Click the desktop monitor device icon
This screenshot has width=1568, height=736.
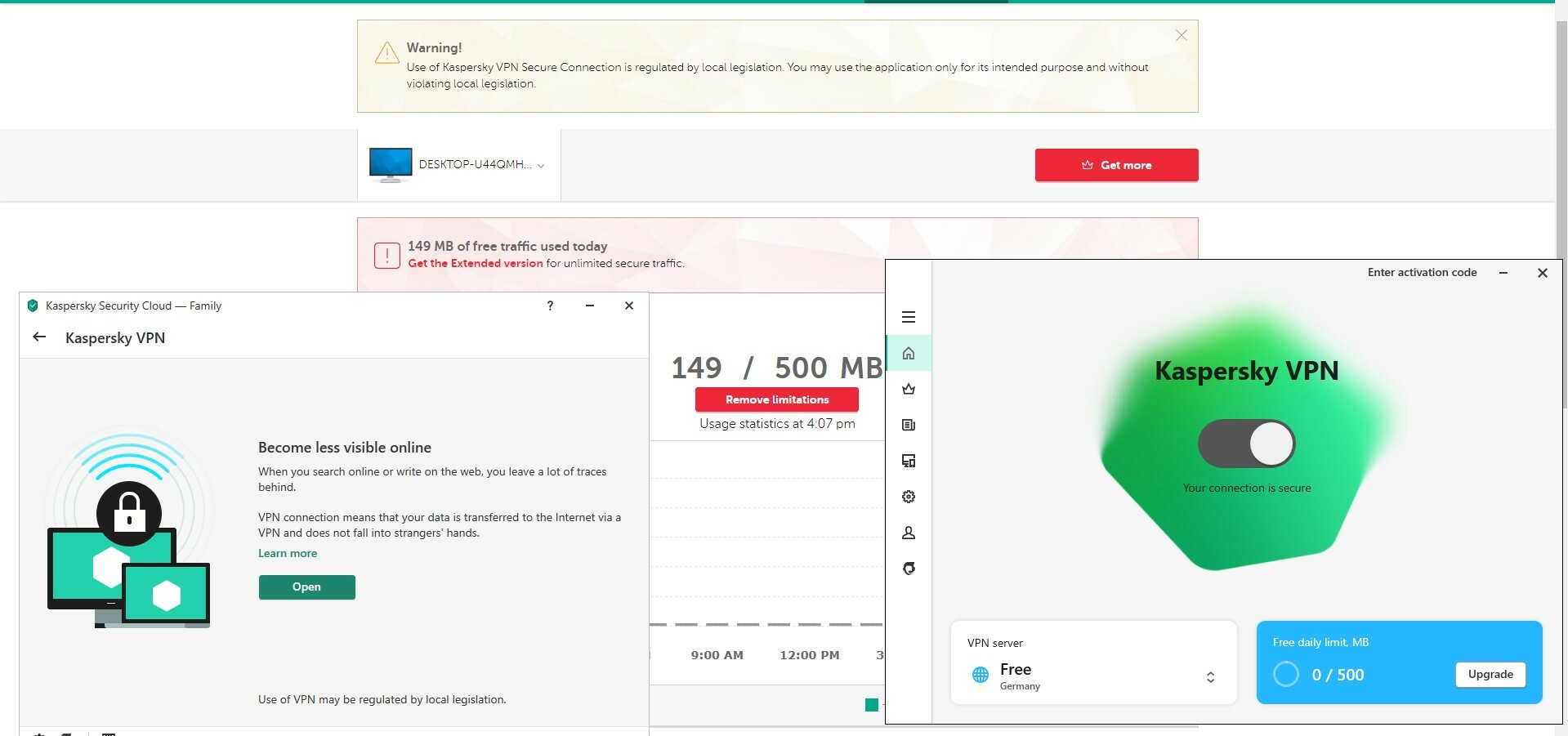pos(391,164)
